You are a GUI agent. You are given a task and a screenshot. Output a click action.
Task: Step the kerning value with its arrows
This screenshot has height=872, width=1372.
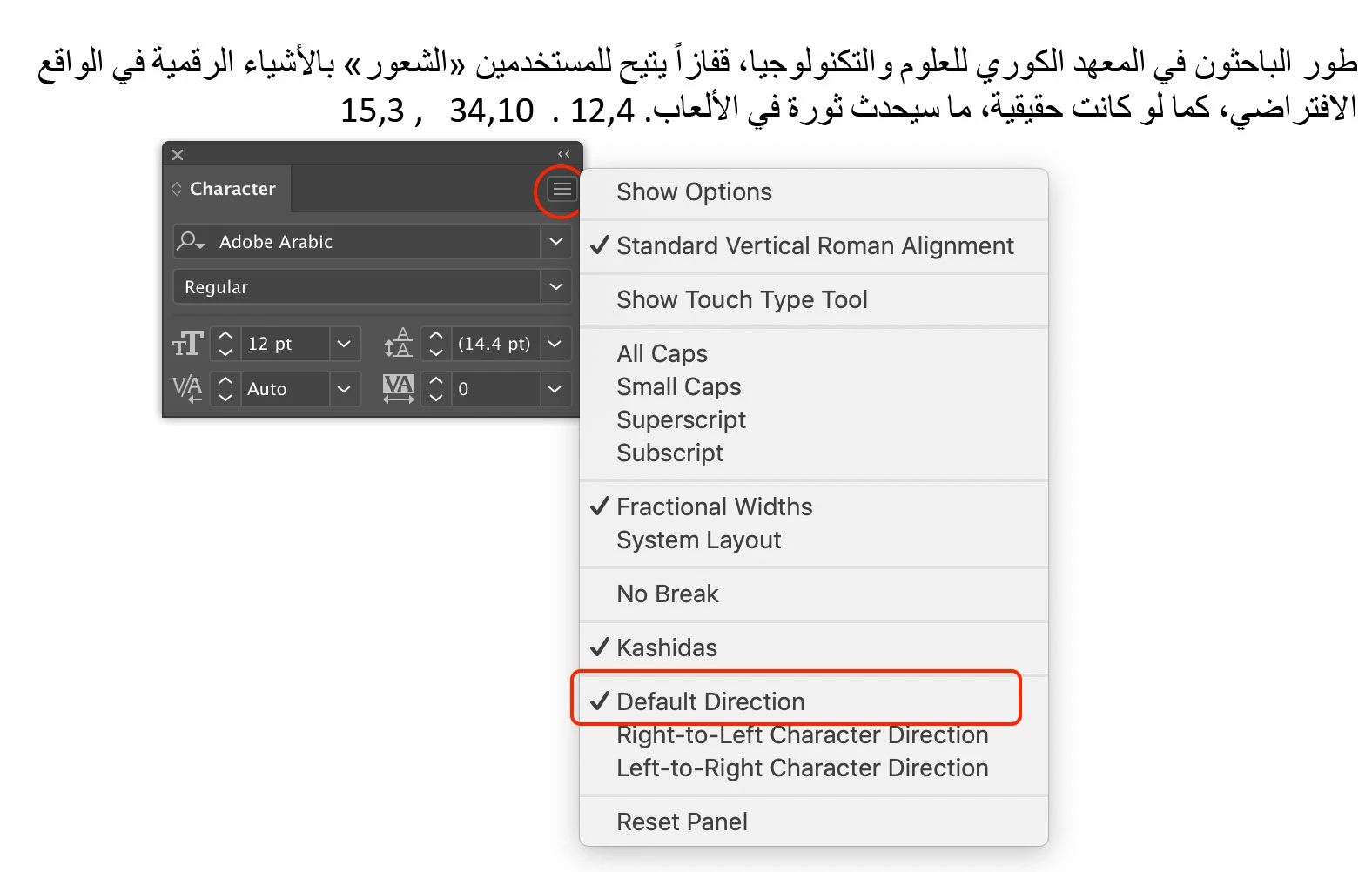tap(225, 389)
